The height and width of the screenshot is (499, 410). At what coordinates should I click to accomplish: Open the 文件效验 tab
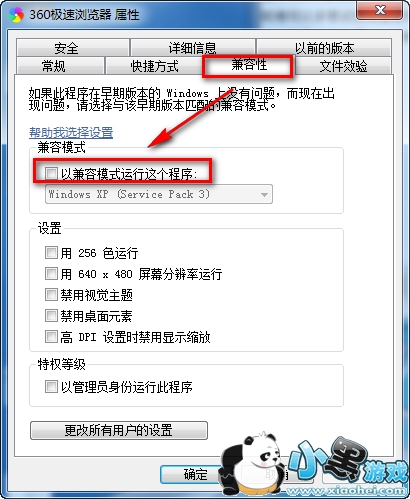tap(343, 66)
